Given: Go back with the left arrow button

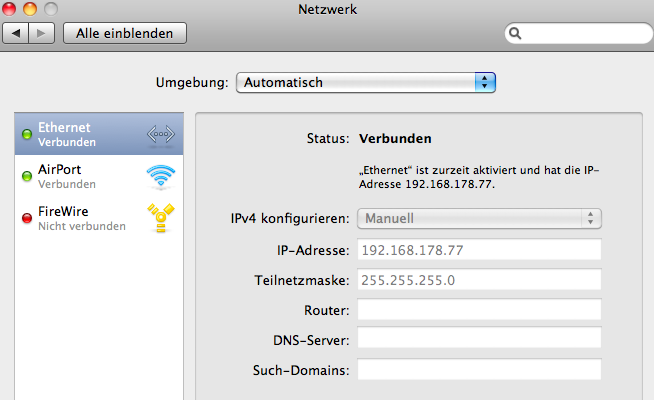Looking at the screenshot, I should point(17,33).
